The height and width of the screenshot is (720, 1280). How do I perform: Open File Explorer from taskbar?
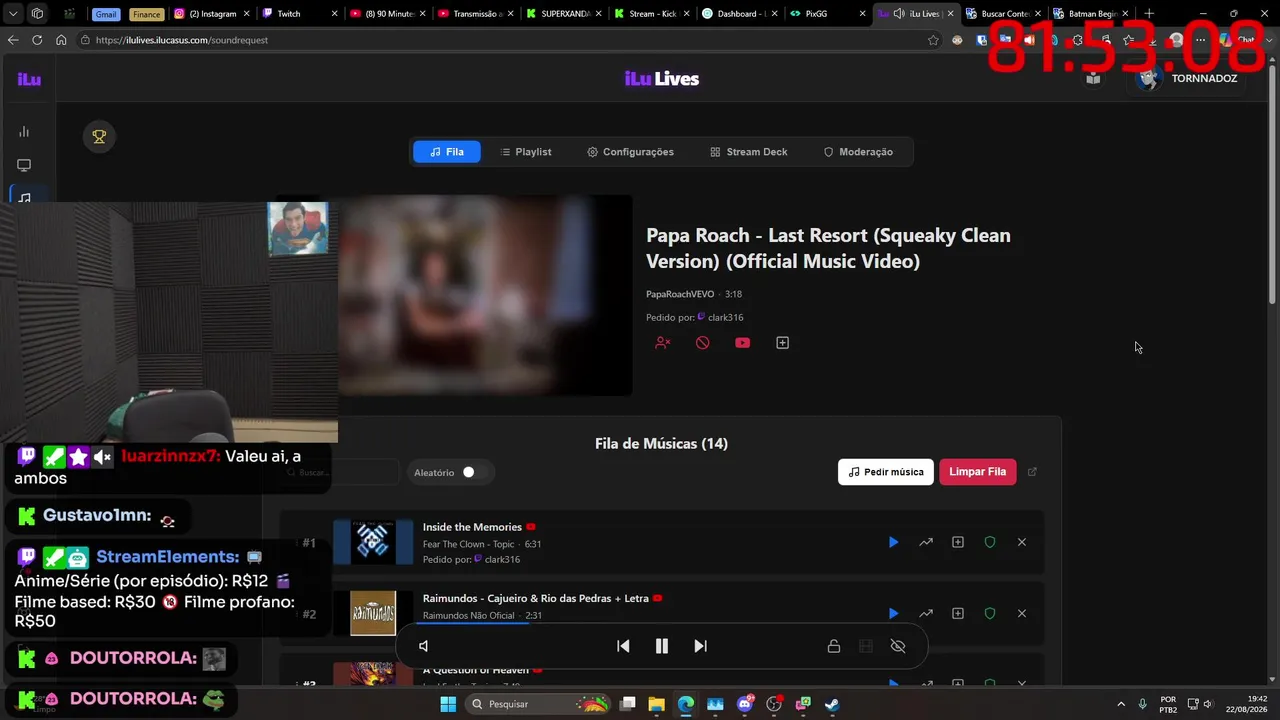click(656, 704)
